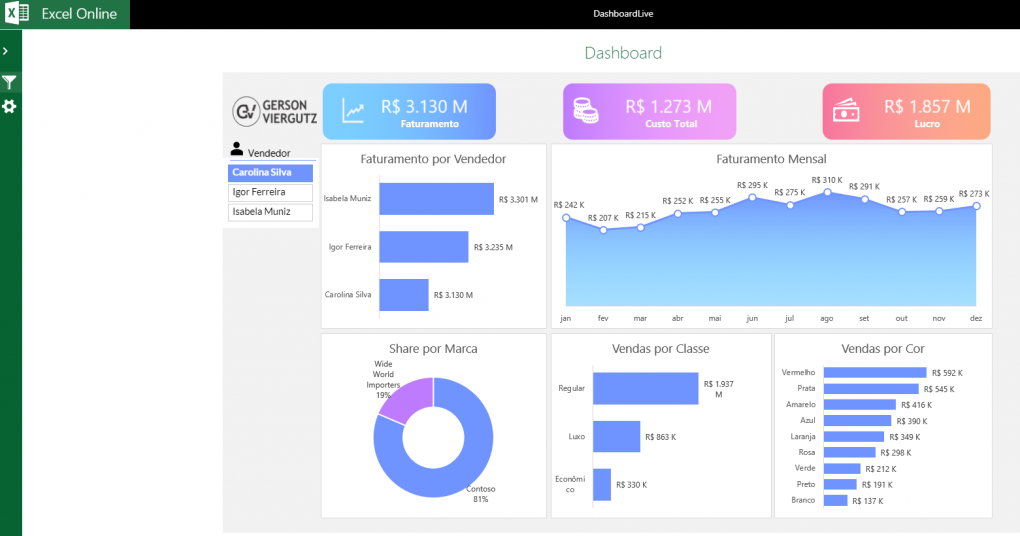Image resolution: width=1020 pixels, height=536 pixels.
Task: Click the ago data point R$ 310 K
Action: point(827,192)
